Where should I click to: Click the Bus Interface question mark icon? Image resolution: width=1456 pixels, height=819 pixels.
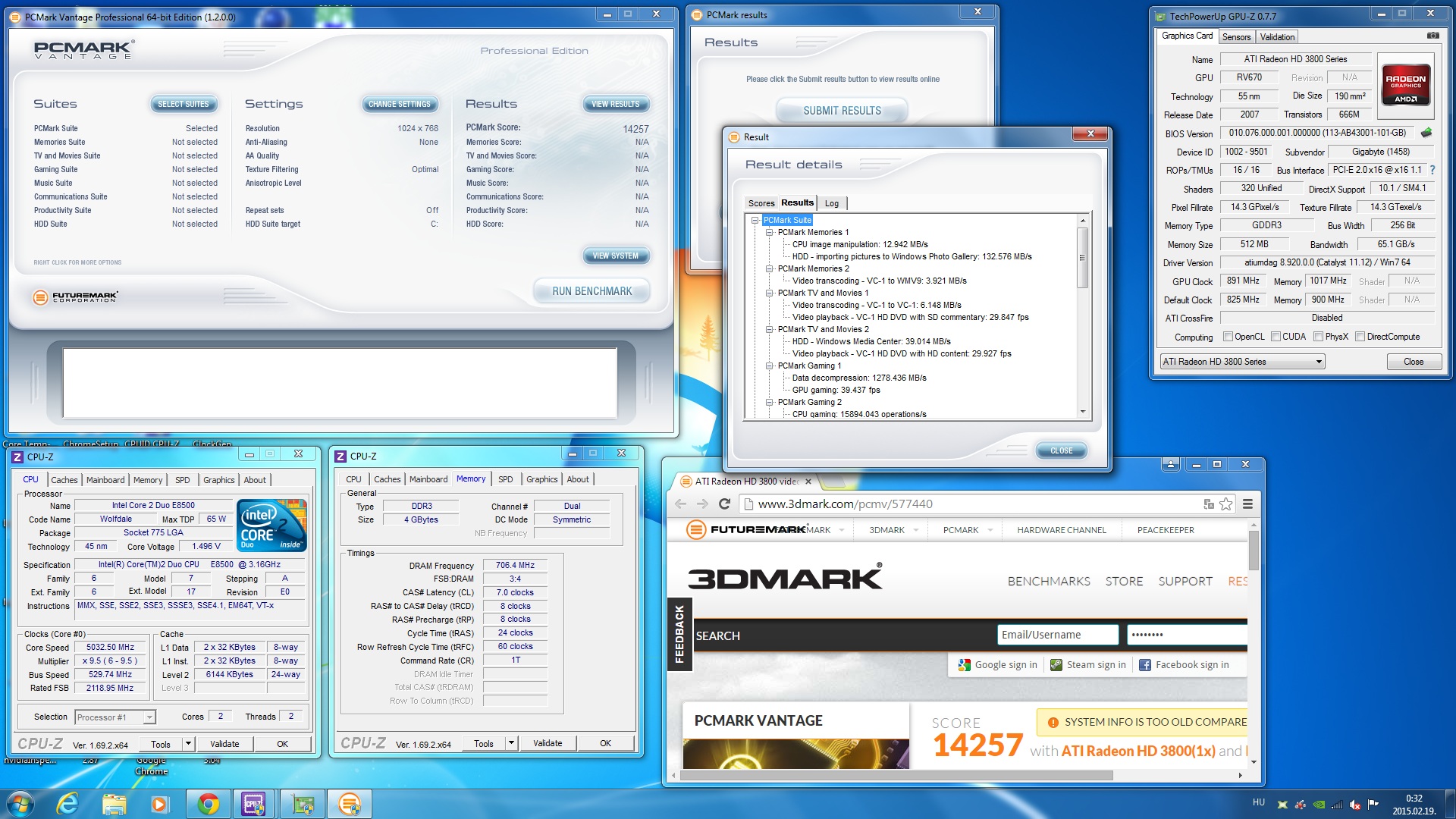pos(1432,170)
